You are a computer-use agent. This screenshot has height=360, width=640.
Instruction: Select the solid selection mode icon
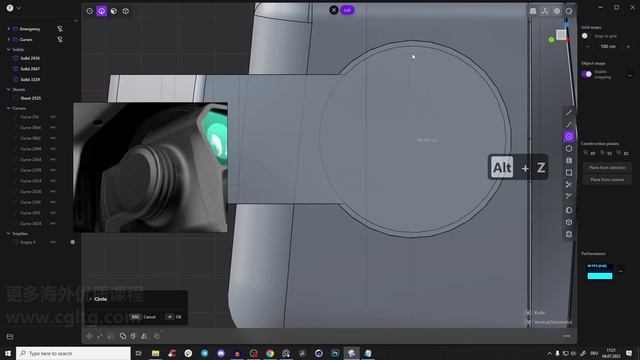click(x=126, y=11)
